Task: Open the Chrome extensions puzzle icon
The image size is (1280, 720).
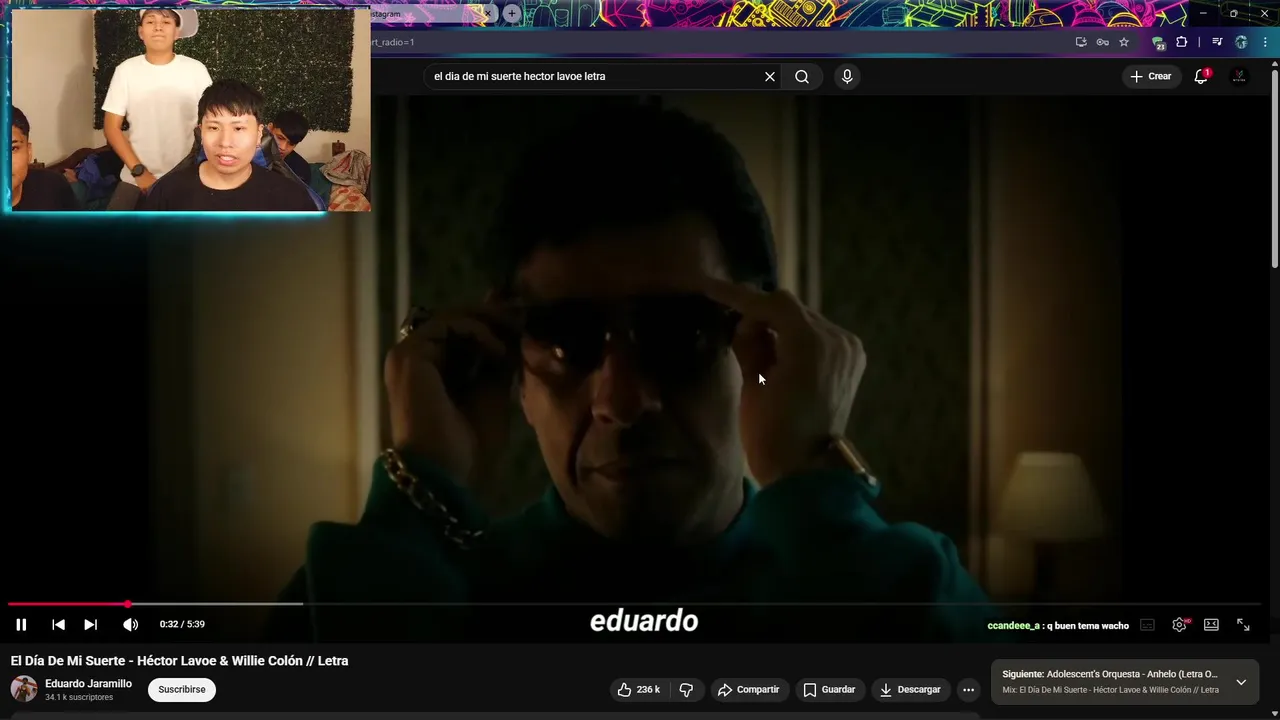Action: (x=1182, y=42)
